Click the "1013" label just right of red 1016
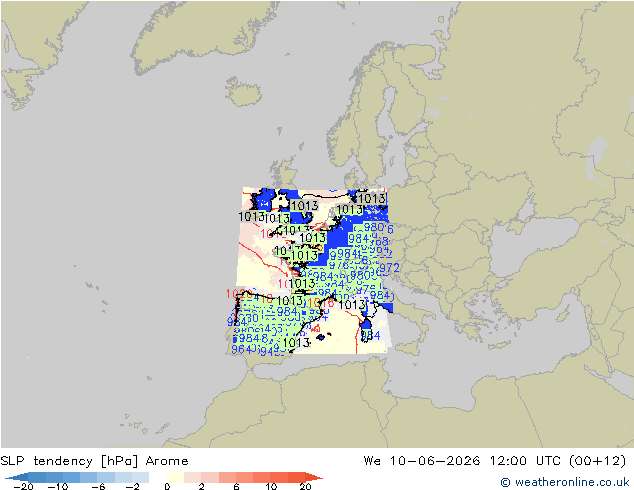This screenshot has height=490, width=634. (352, 304)
